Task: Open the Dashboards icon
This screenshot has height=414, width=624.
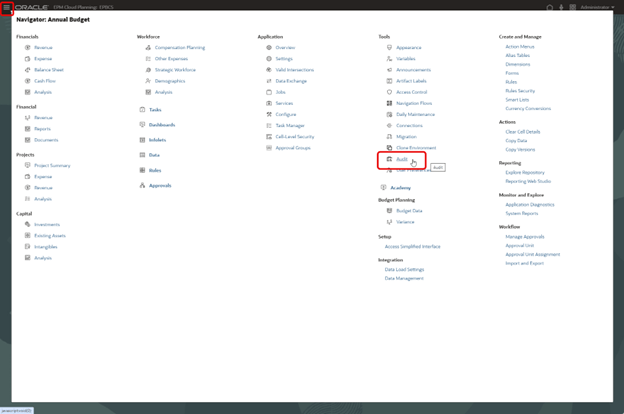Action: (142, 124)
